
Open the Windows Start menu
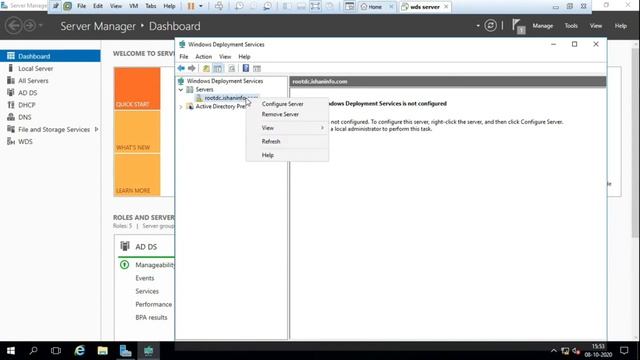11,351
